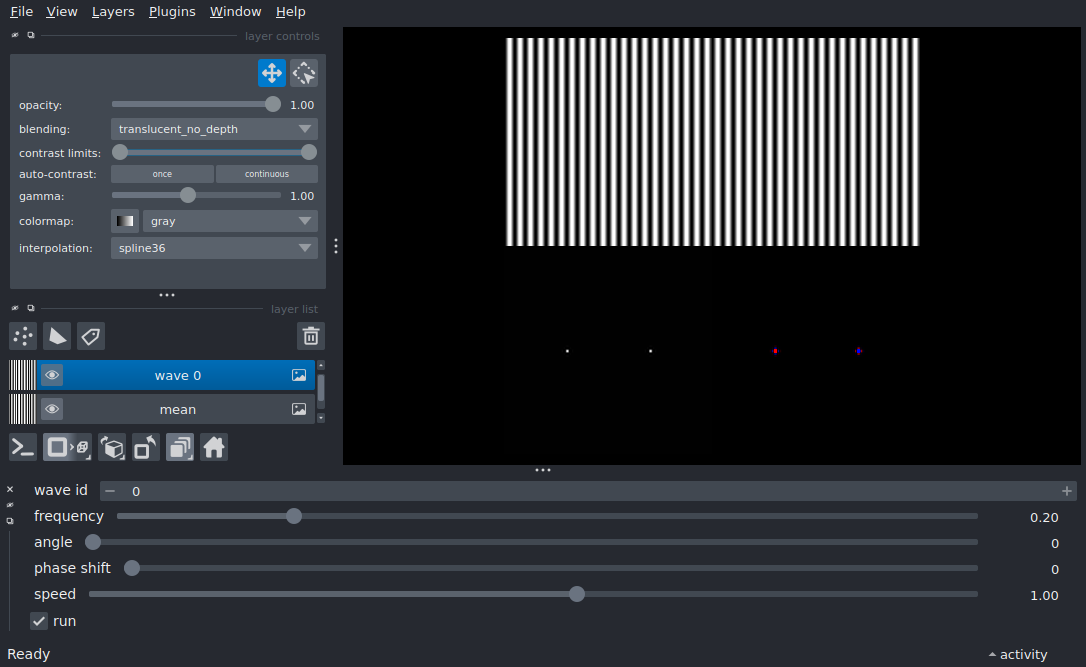Click the right contrast limits handle
The image size is (1086, 667).
pos(309,152)
